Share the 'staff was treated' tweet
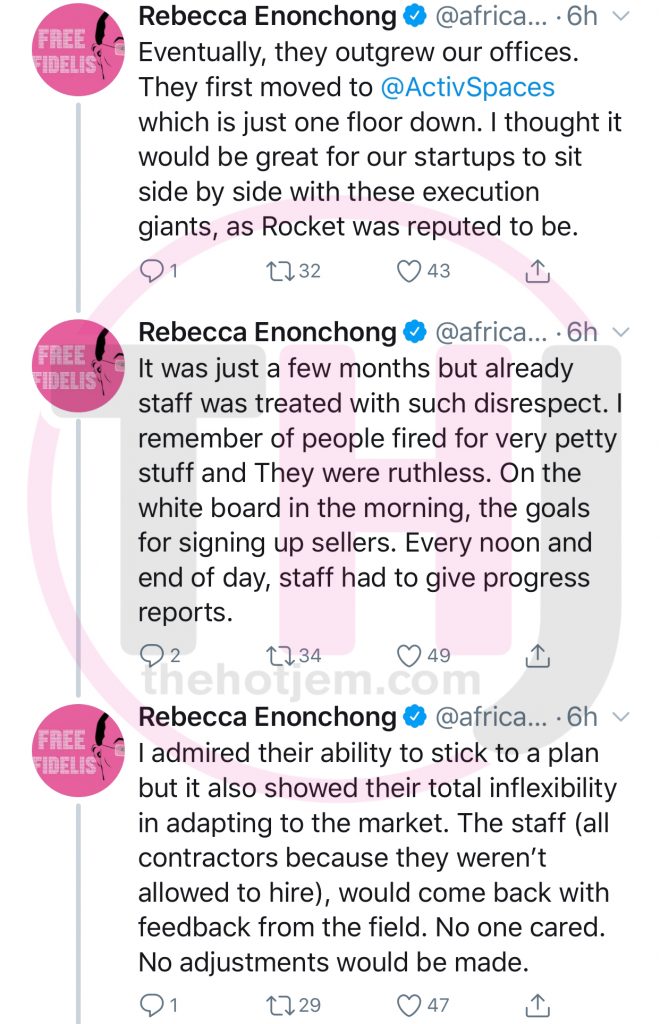Screen dimensions: 660x1024 537,655
